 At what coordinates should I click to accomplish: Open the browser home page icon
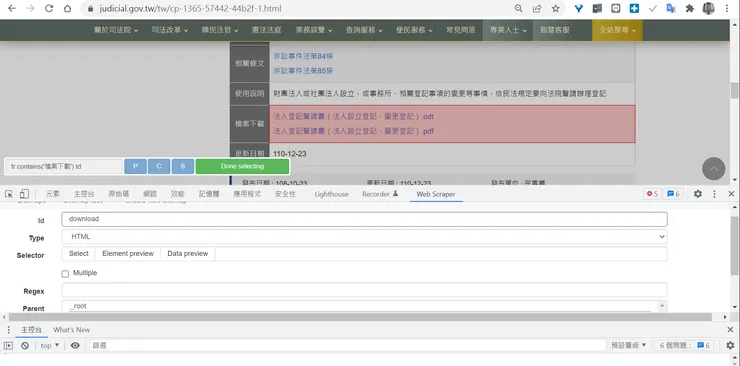[x=67, y=8]
